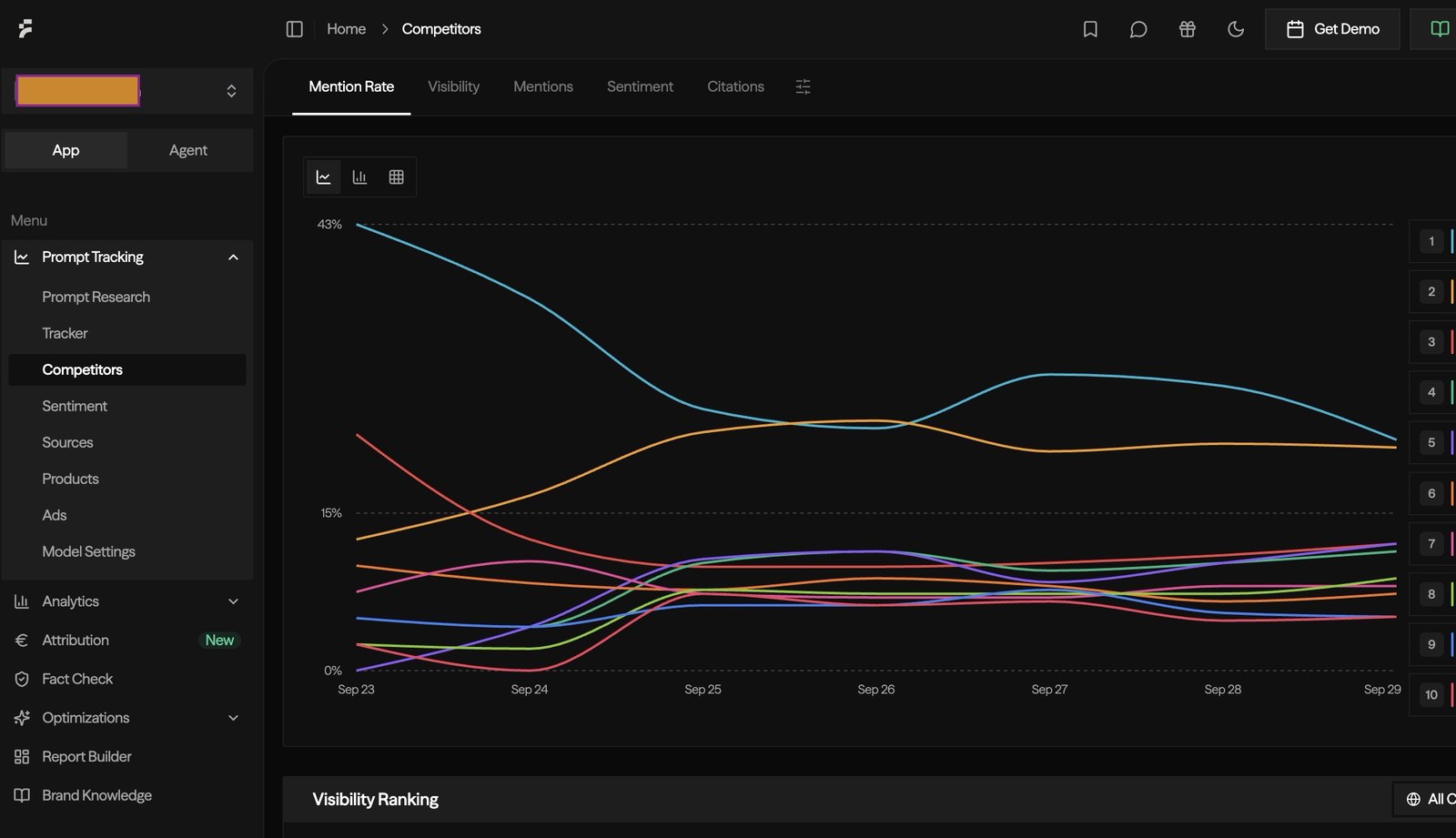Switch to table grid view
Screen dimensions: 1456x838
[x=396, y=177]
